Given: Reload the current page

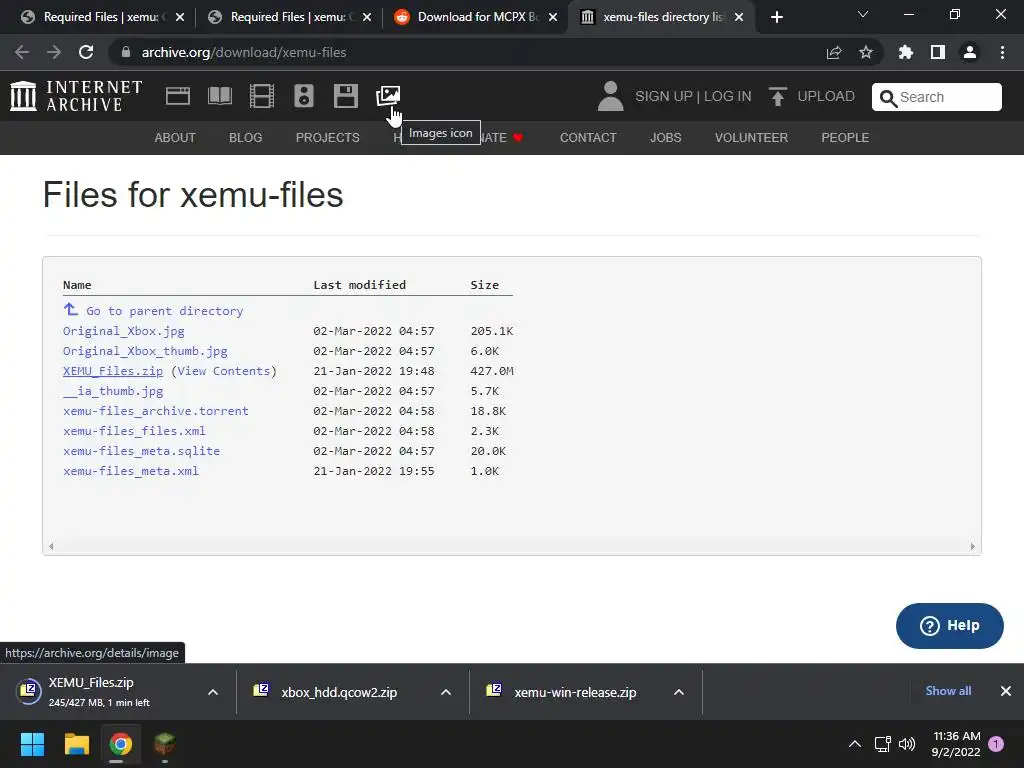Looking at the screenshot, I should click(x=86, y=52).
